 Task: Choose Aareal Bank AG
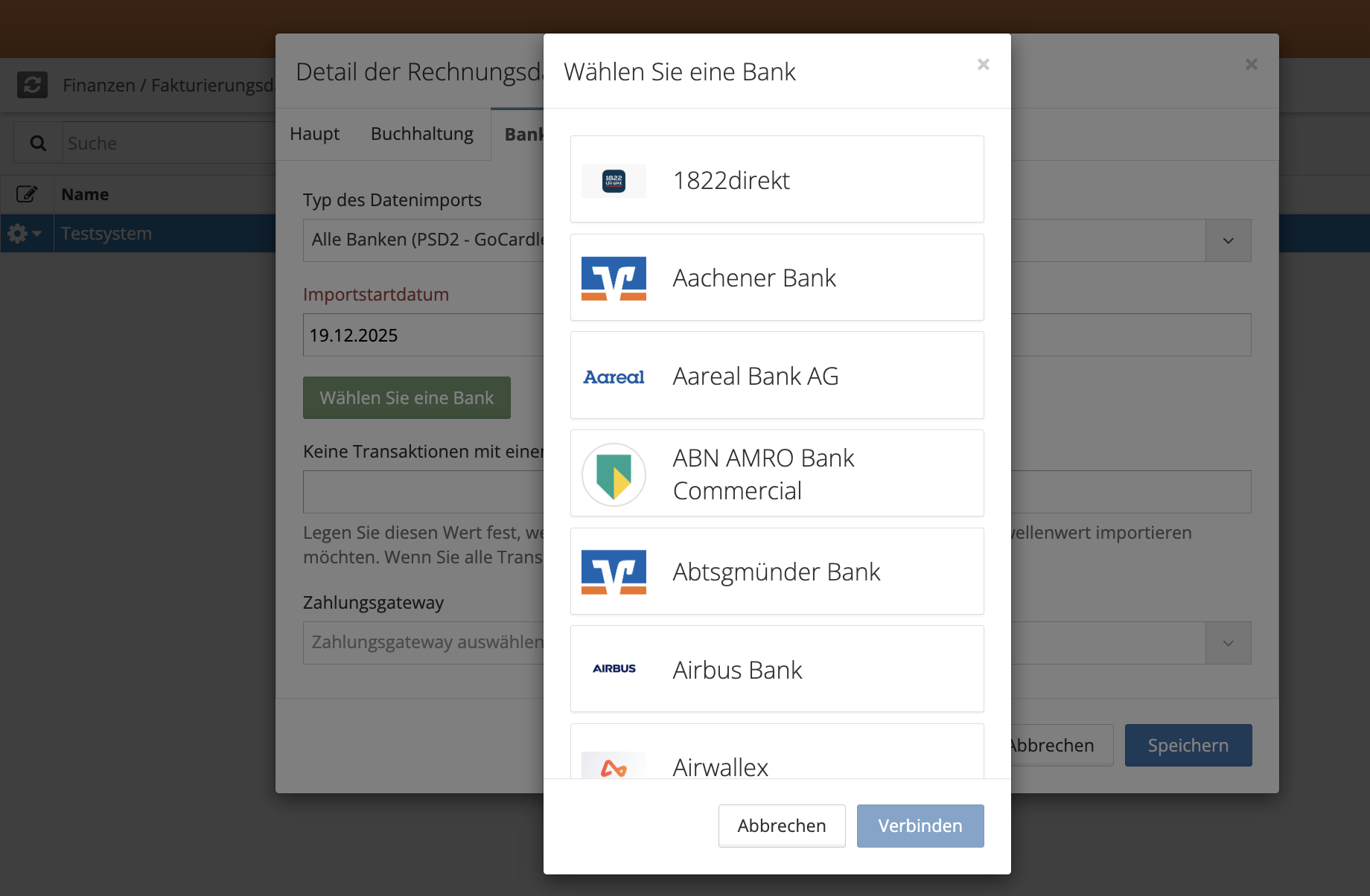coord(777,375)
